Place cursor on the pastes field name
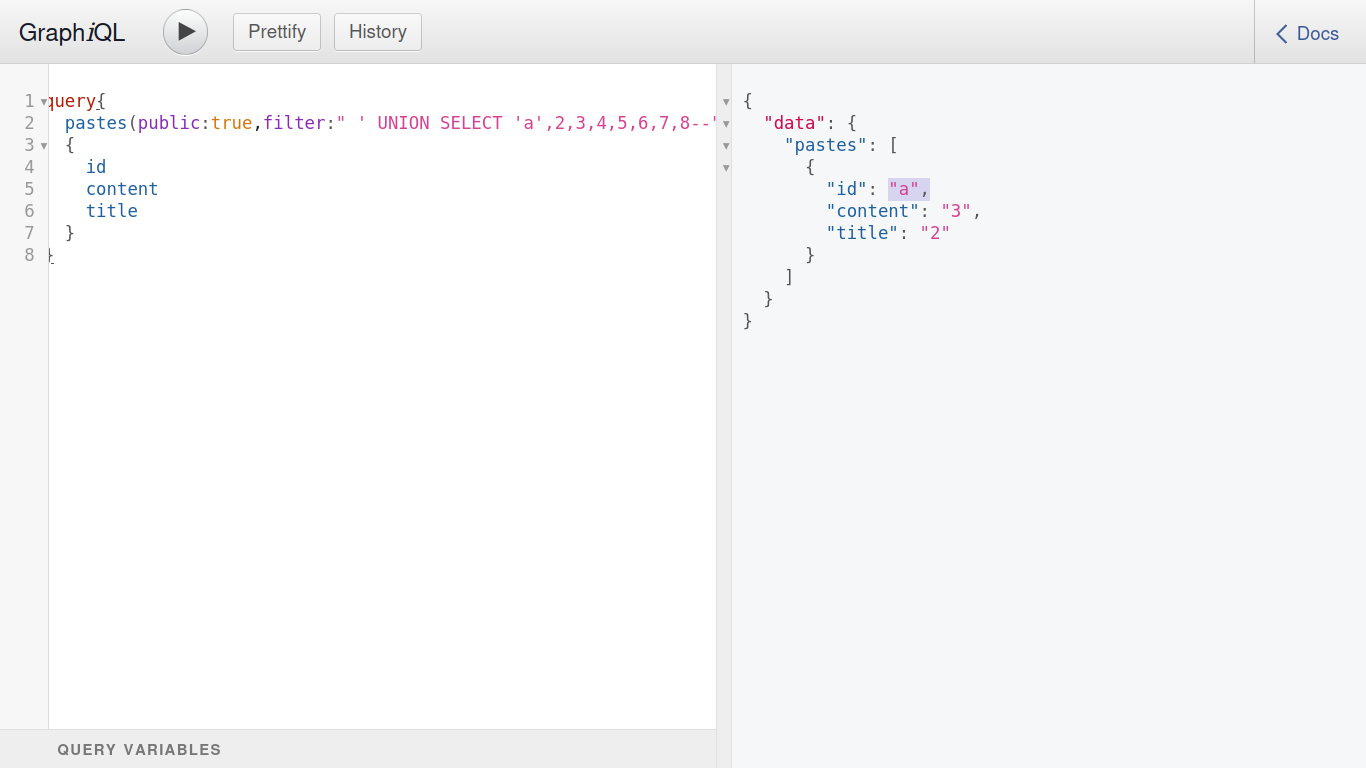The image size is (1366, 768). [96, 123]
